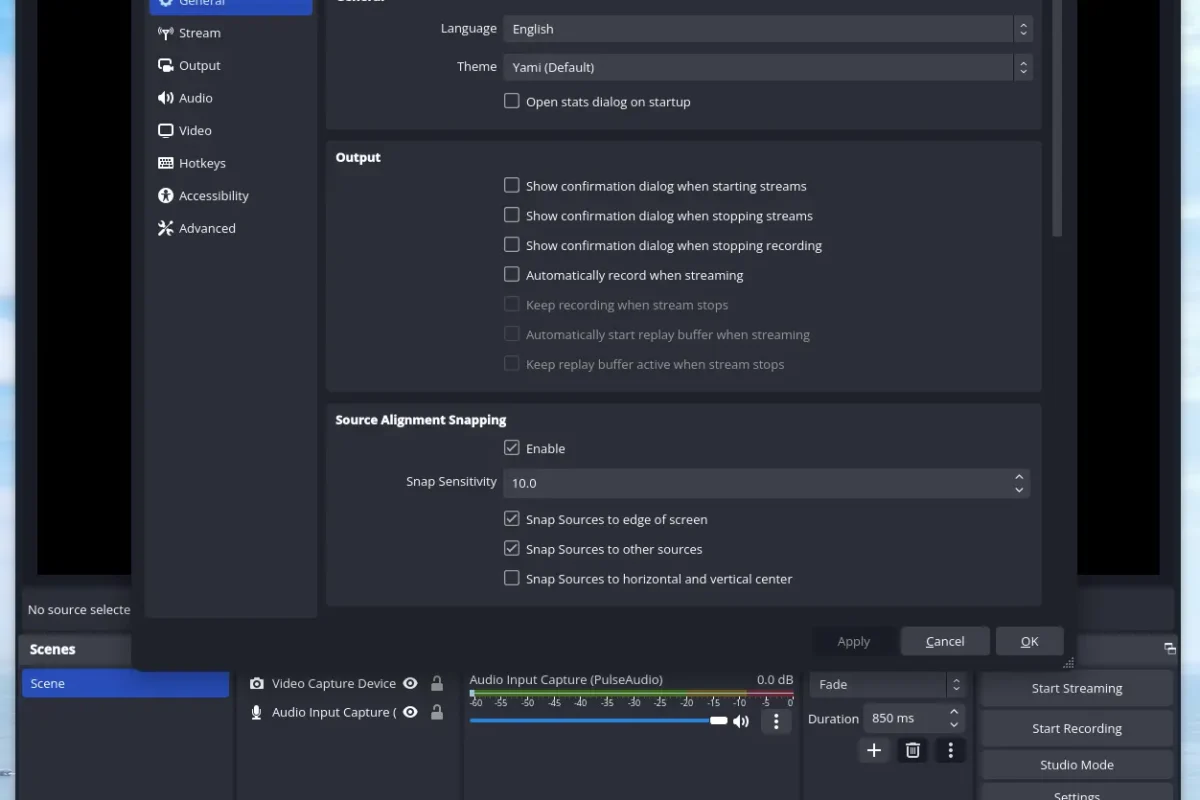
Task: Open the Theme dropdown showing Yami (Default)
Action: [768, 67]
